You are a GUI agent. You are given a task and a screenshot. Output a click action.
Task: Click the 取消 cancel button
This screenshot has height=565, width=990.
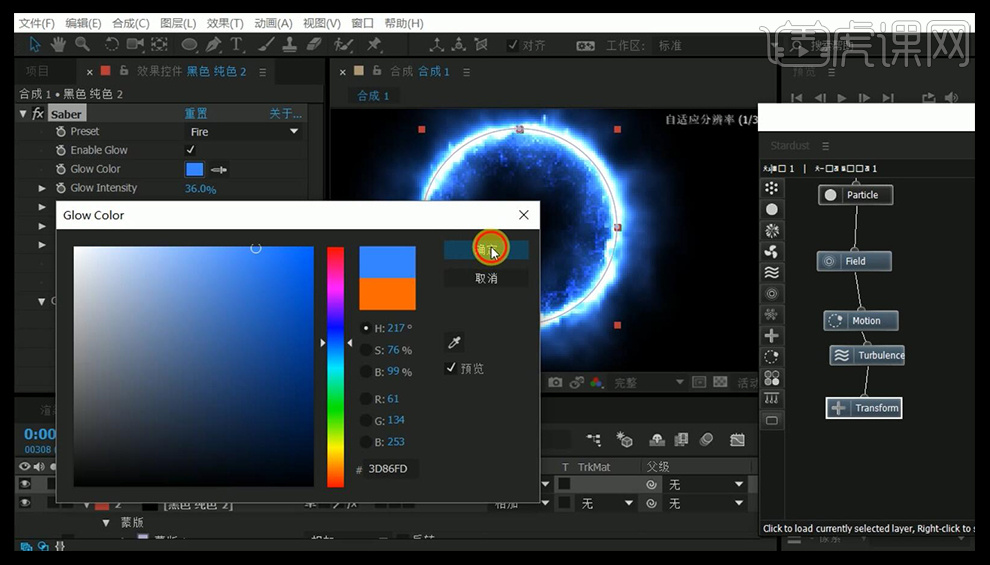[x=486, y=278]
